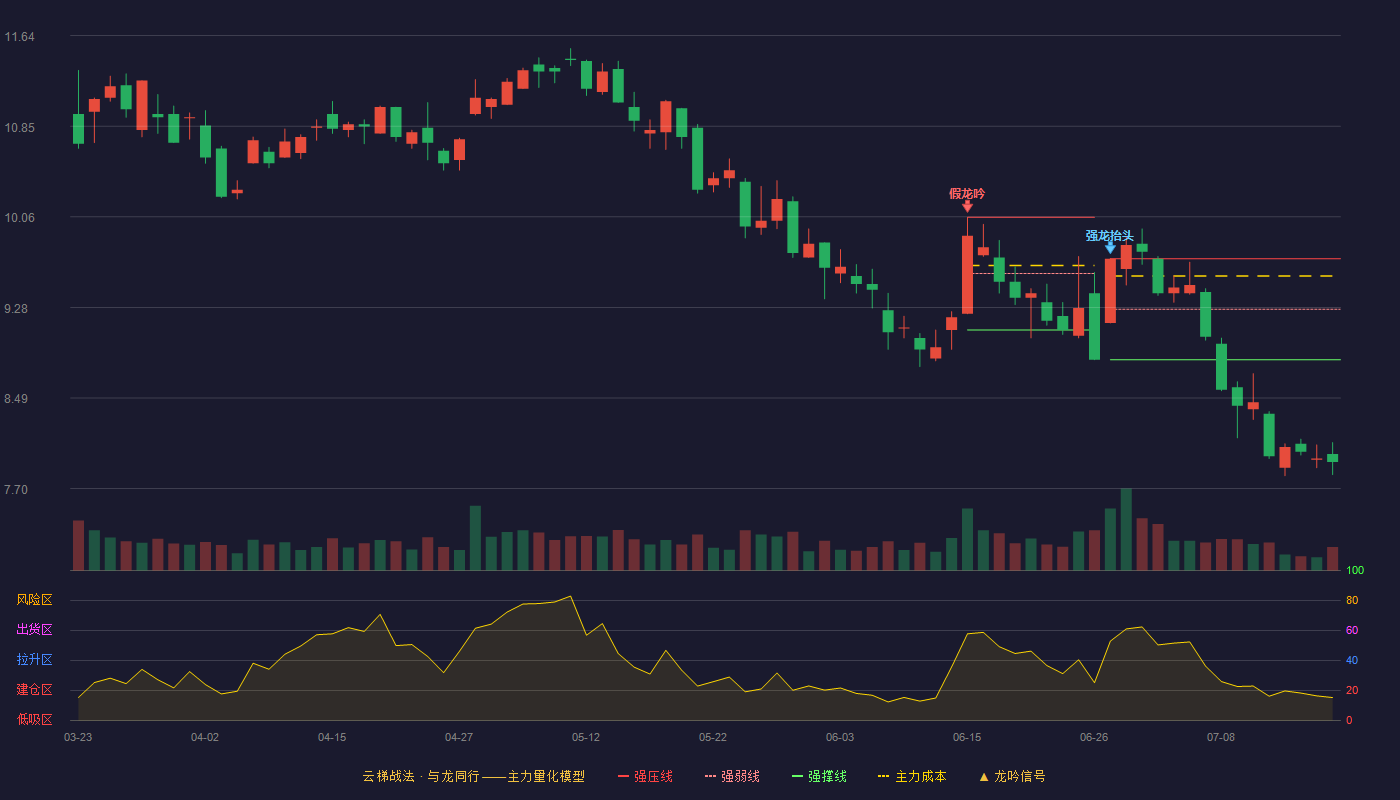1400x800 pixels.
Task: Click the blue arrow under 强龙抬头 marker
Action: (1110, 248)
